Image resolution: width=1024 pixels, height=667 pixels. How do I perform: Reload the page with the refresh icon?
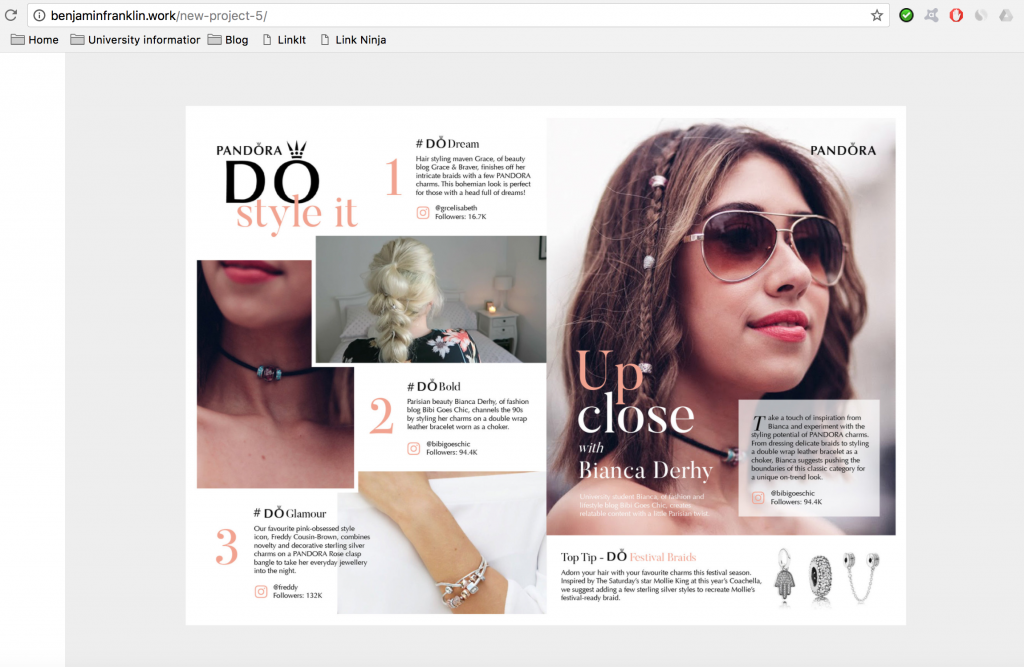10,15
